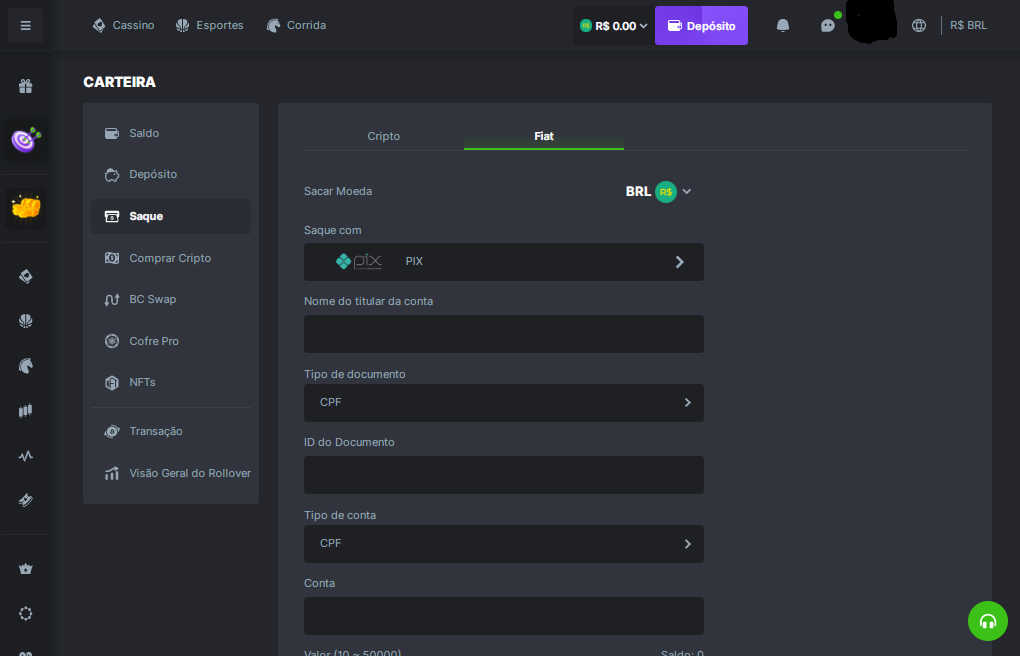Open the crown VIP icon in sidebar
Screen dimensions: 1020x656
25,569
